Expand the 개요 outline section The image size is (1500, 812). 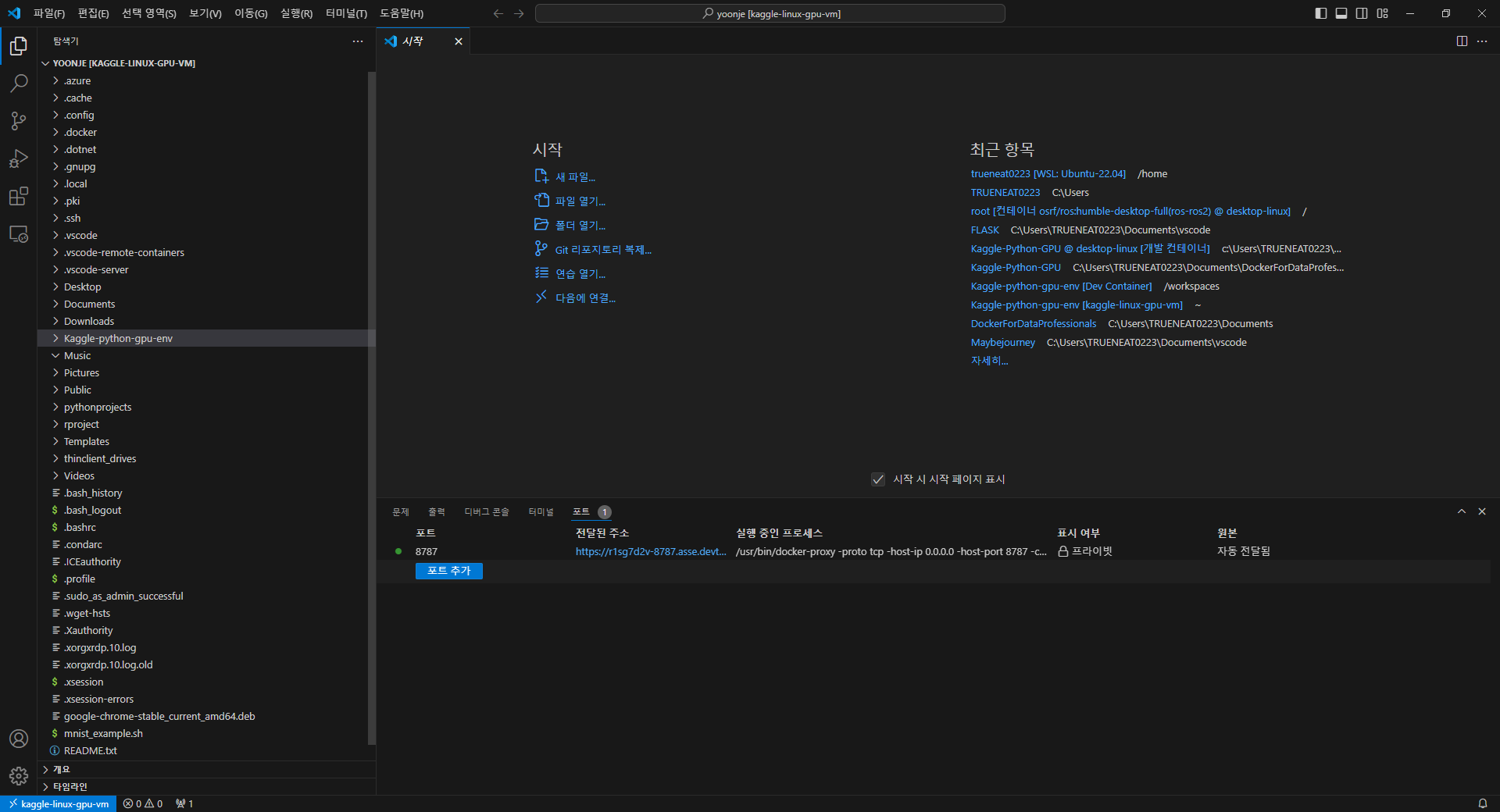206,769
